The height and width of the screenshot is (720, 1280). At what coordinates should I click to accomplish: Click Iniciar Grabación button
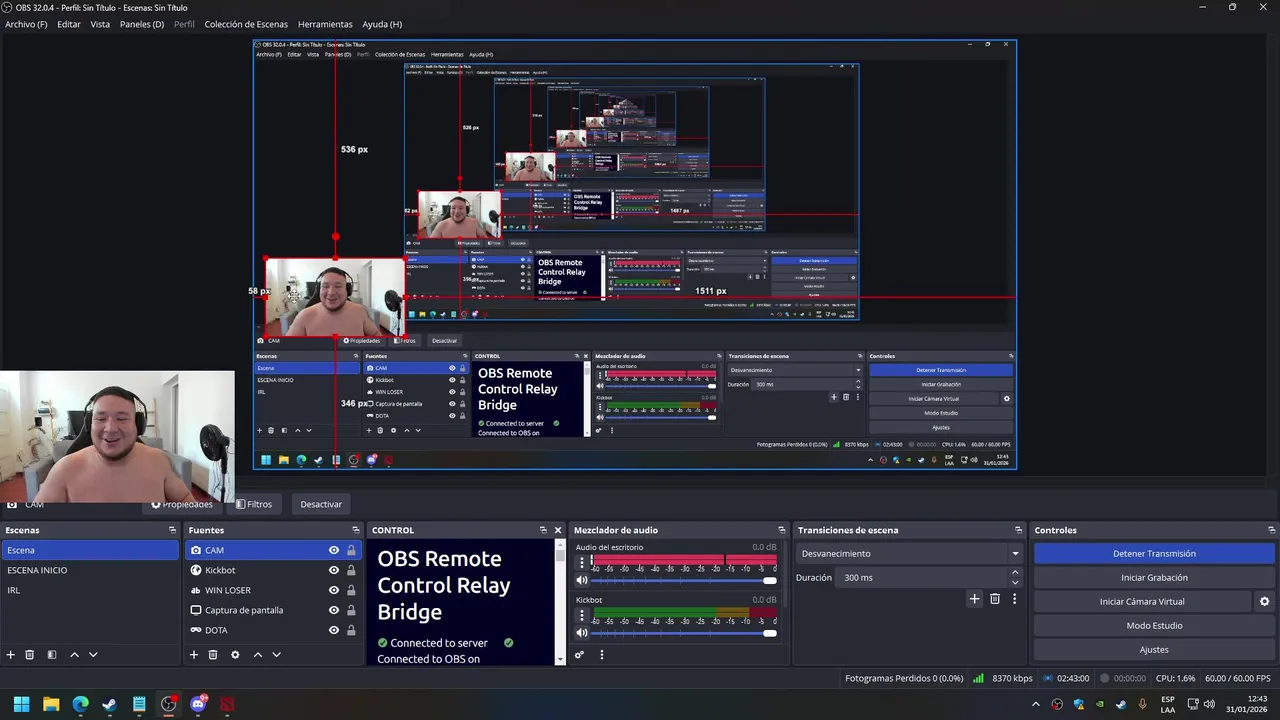(x=1154, y=577)
